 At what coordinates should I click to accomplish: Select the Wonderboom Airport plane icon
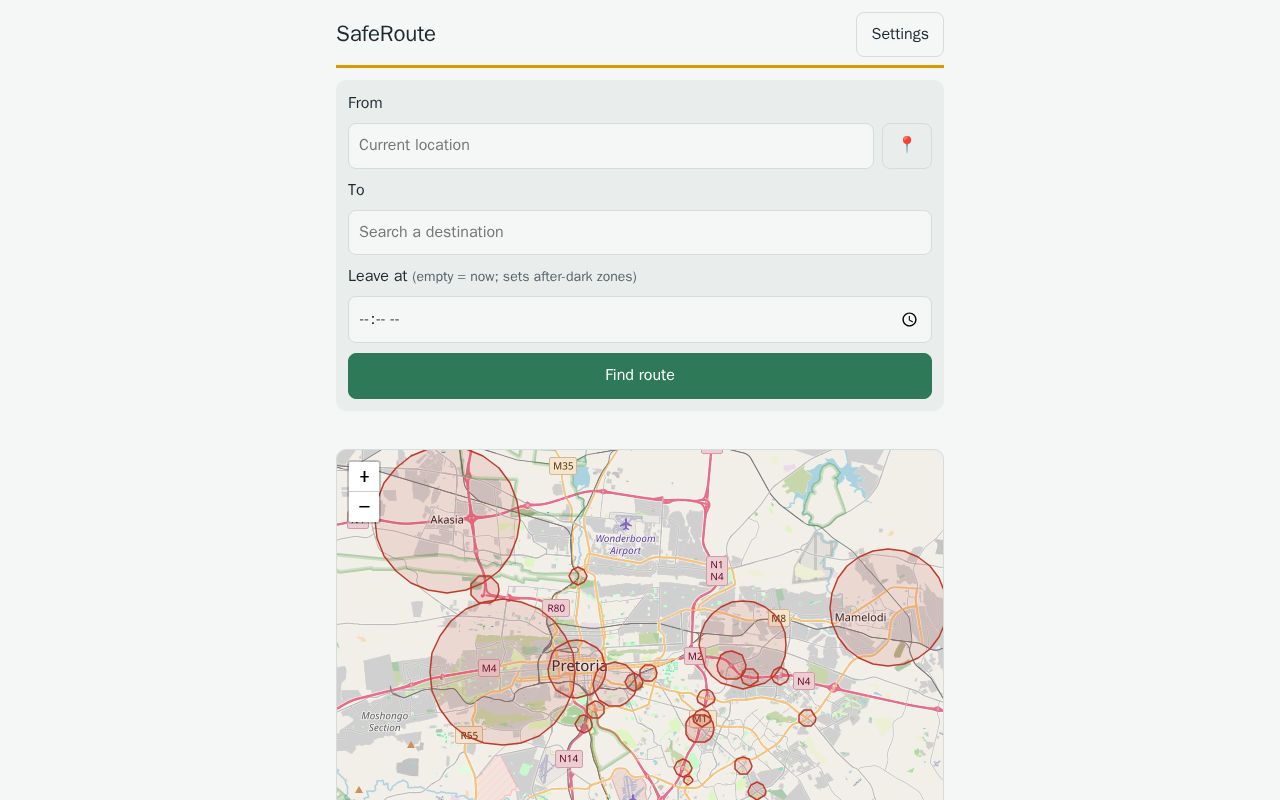pos(626,524)
